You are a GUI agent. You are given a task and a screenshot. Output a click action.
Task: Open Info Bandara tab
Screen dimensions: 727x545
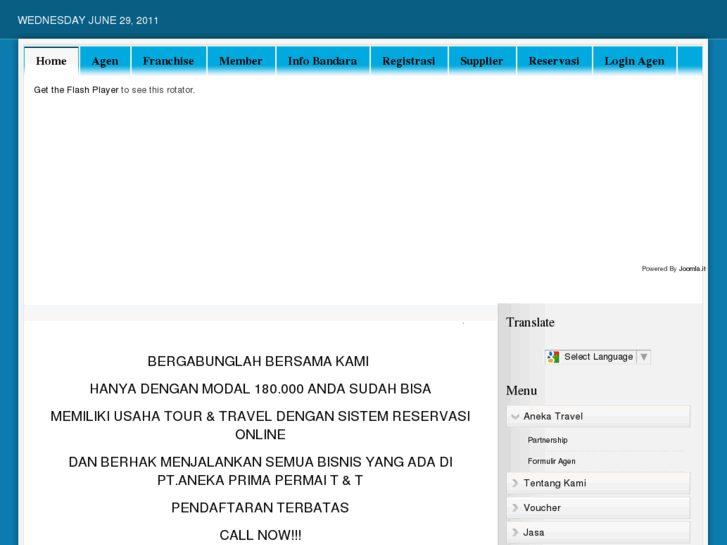[322, 61]
